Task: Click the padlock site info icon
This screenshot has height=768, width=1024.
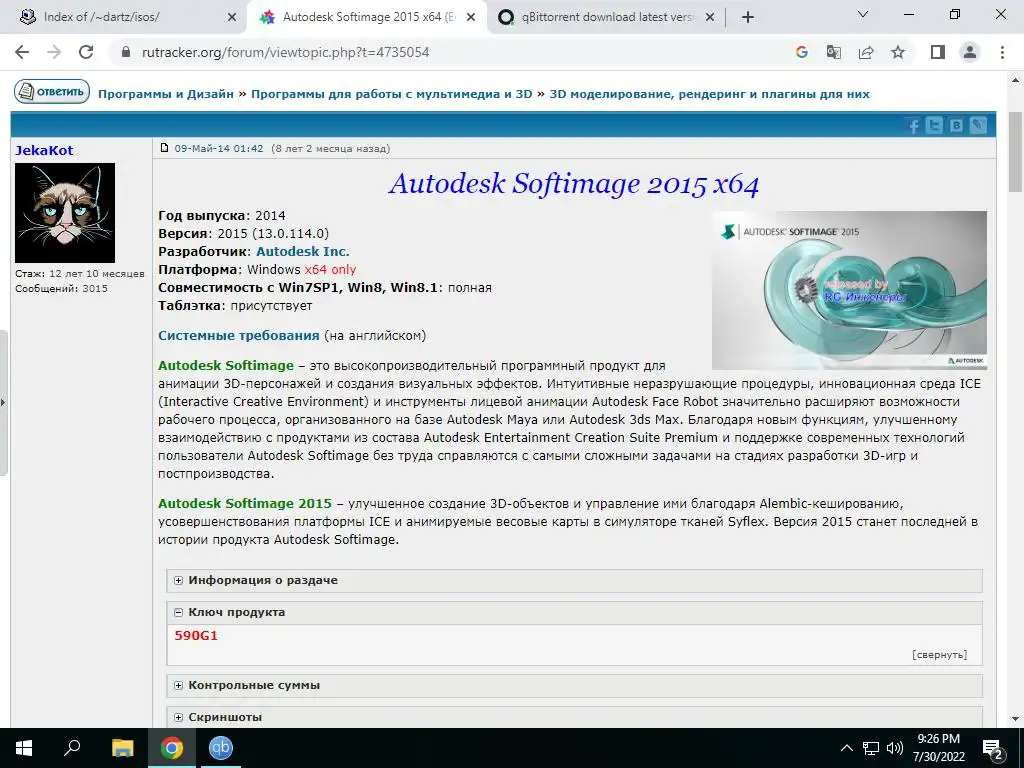Action: (125, 52)
